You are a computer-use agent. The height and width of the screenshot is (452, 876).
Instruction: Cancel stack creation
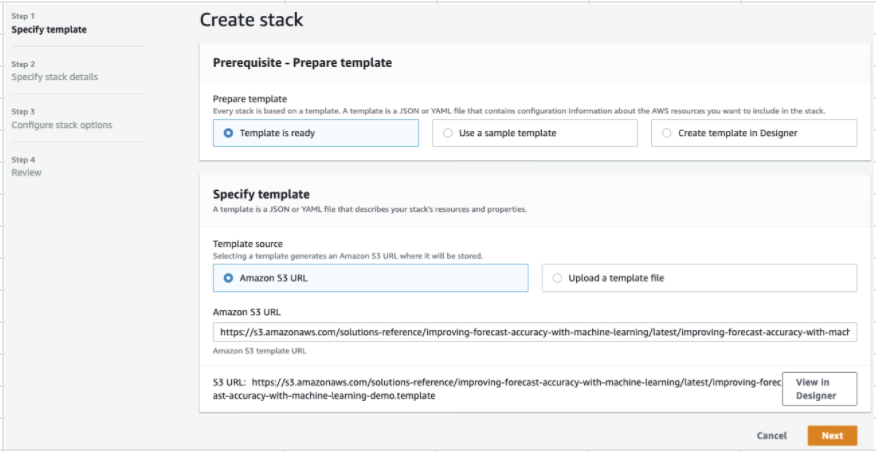pyautogui.click(x=772, y=436)
